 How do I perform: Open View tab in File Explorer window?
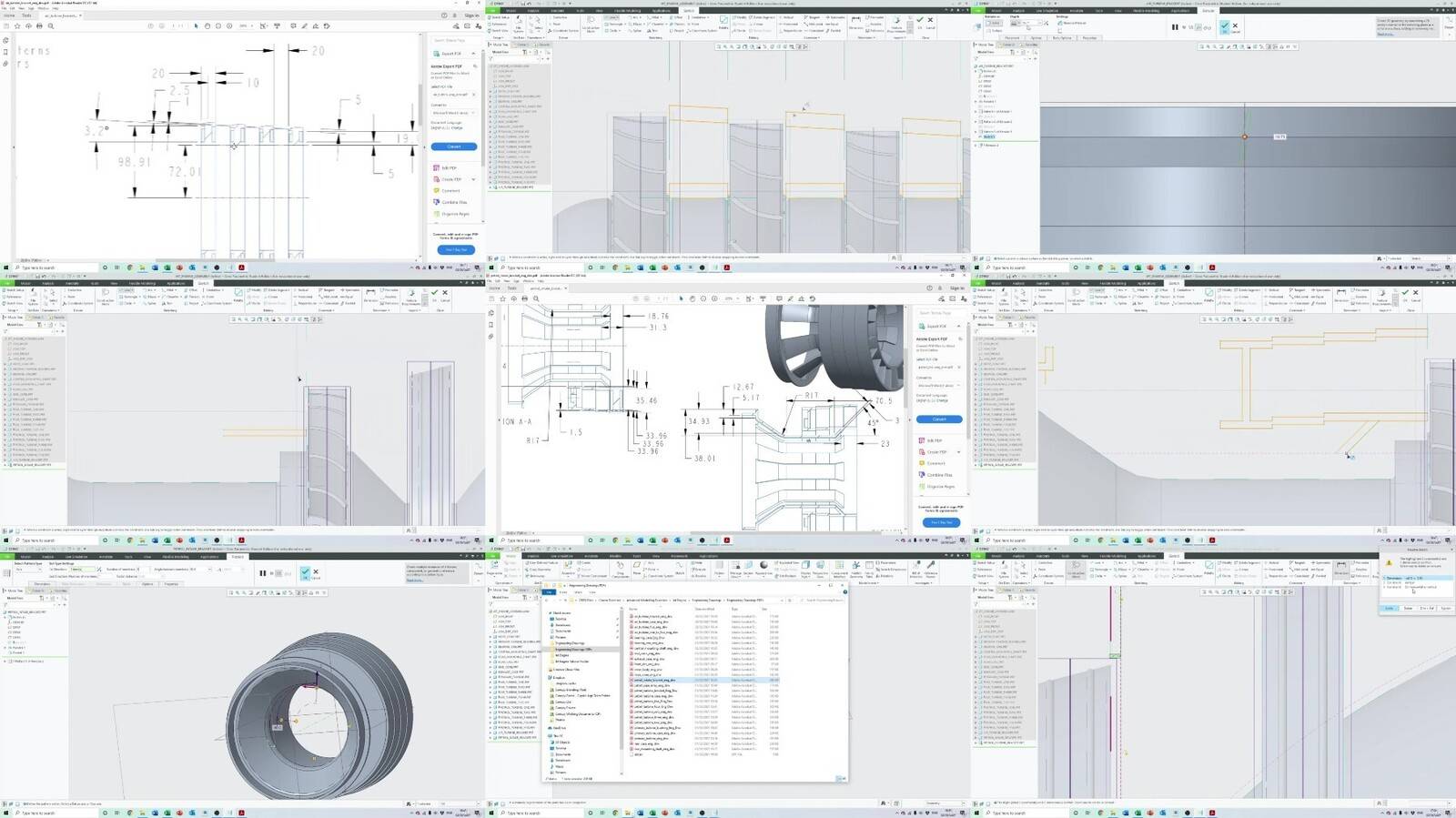tap(592, 592)
